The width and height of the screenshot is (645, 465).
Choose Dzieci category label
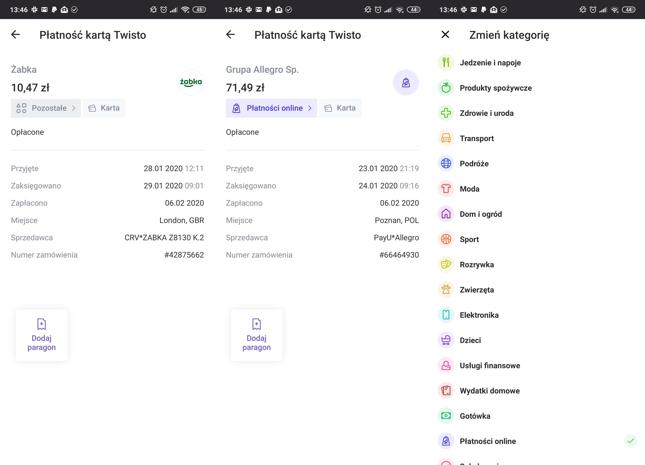[470, 340]
